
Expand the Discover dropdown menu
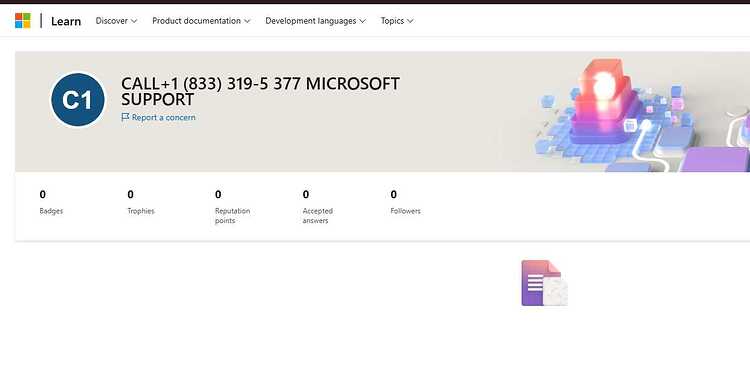(x=116, y=21)
